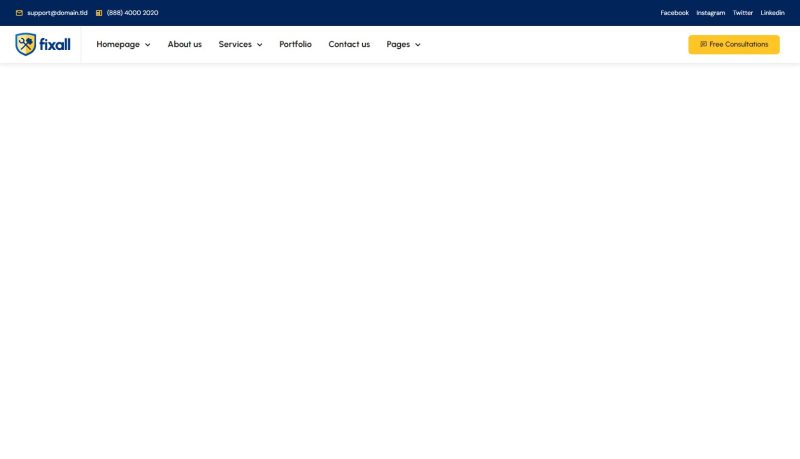This screenshot has width=800, height=459.
Task: Select the Homepage menu item
Action: 118,44
